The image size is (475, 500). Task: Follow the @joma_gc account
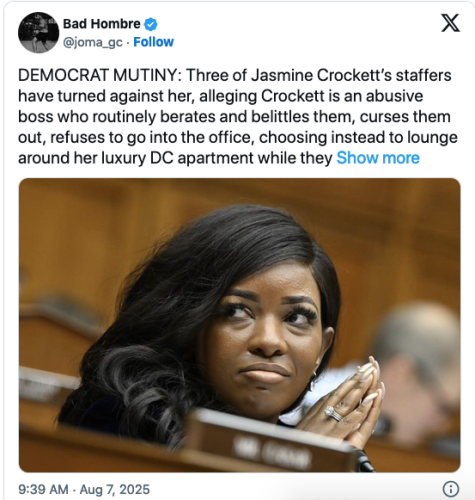pyautogui.click(x=153, y=42)
